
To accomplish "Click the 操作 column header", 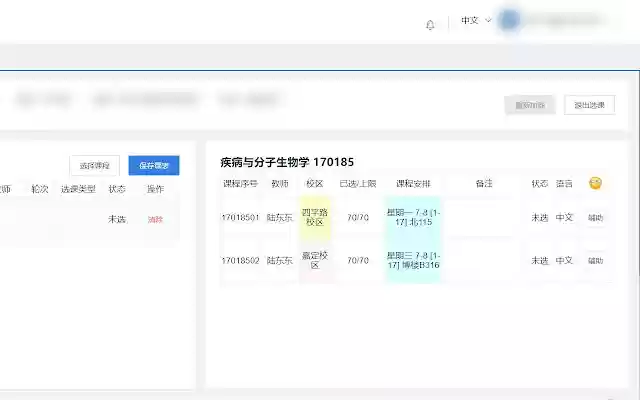I will coord(155,189).
